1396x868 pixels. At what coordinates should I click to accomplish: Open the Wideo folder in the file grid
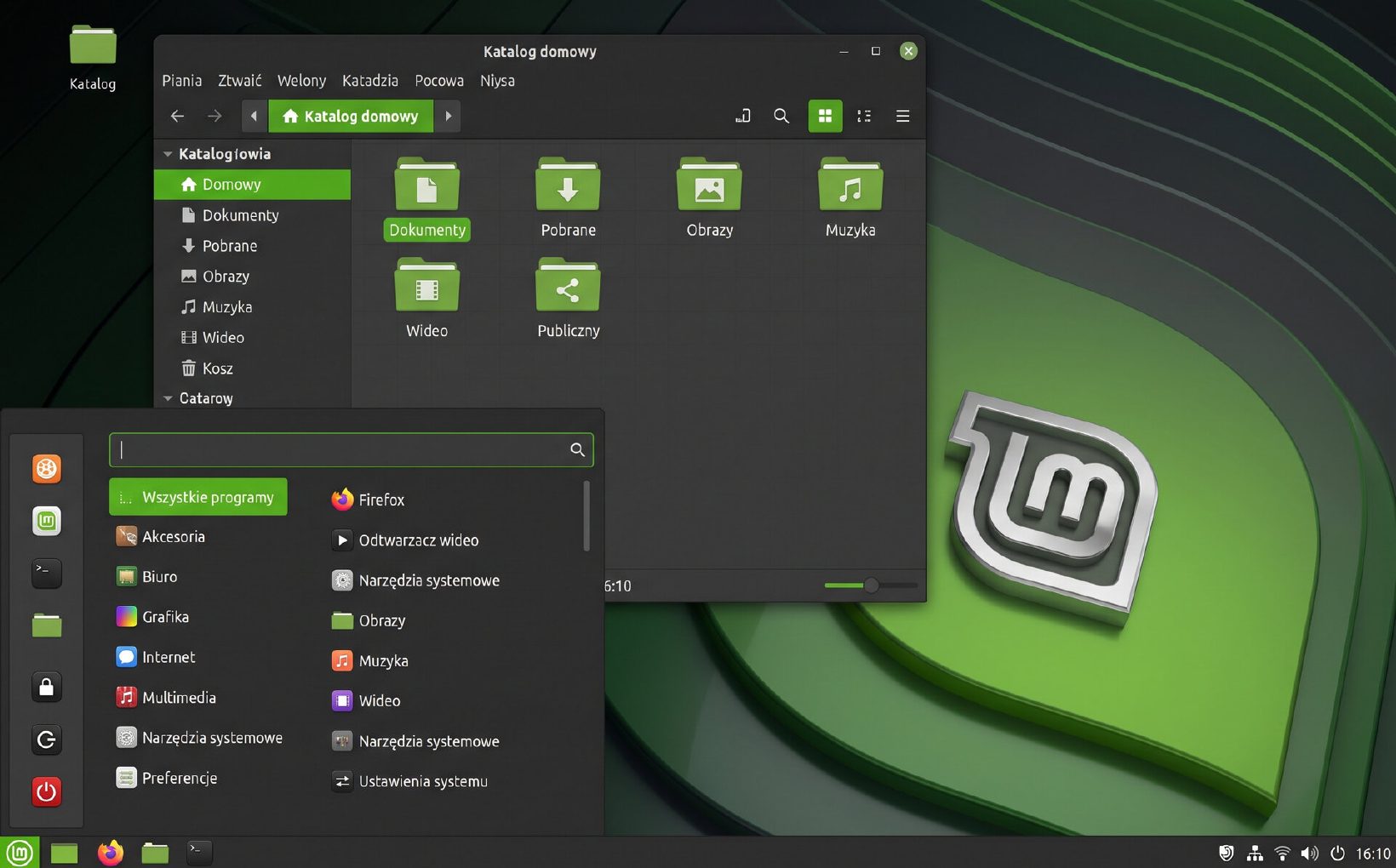426,285
